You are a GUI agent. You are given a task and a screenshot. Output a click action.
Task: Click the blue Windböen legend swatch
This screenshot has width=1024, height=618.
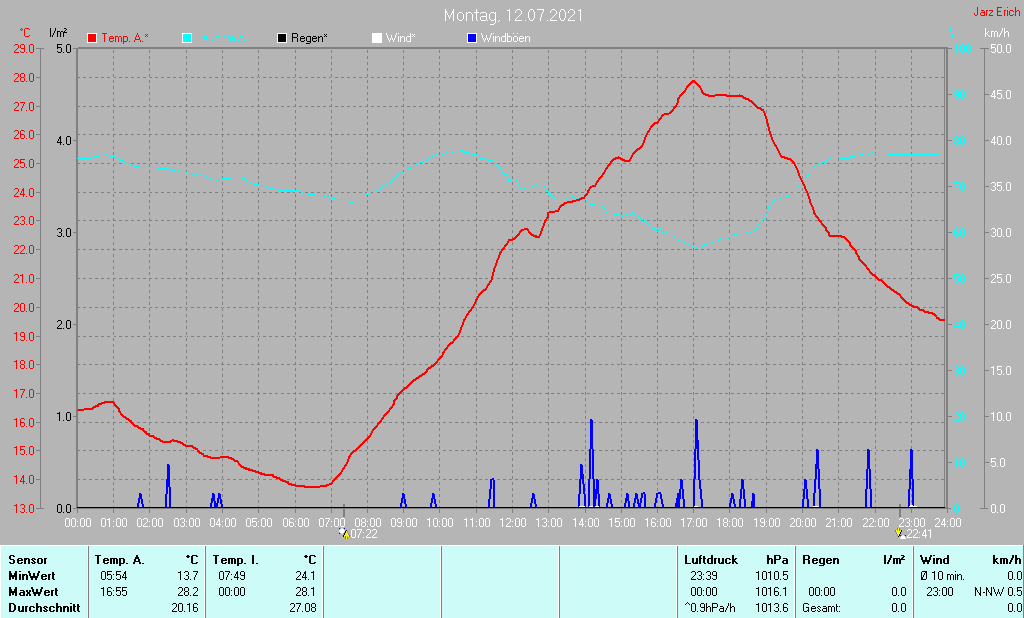pyautogui.click(x=471, y=38)
